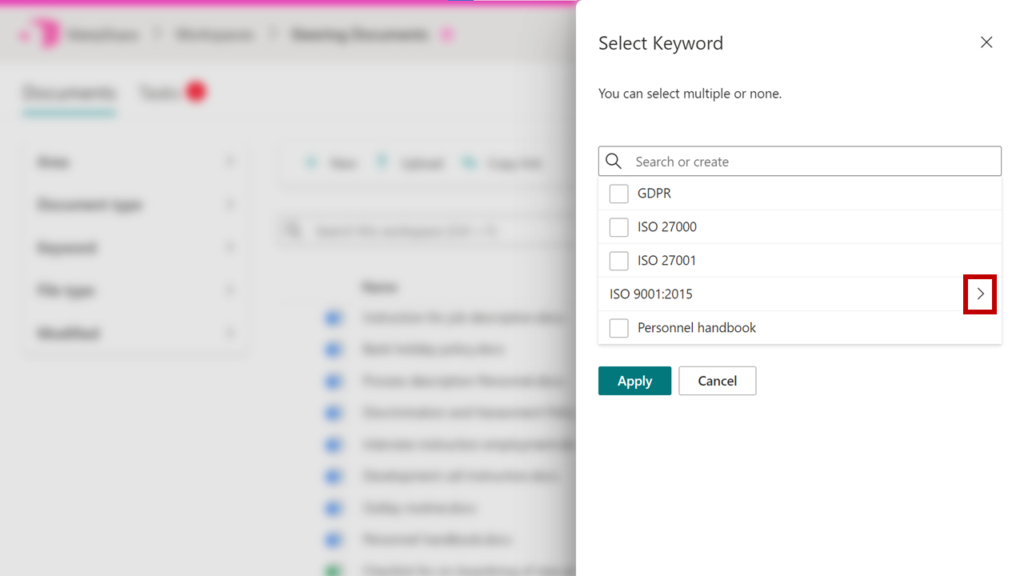Expand the Document types filter
Viewport: 1024px width, 576px height.
tap(230, 205)
